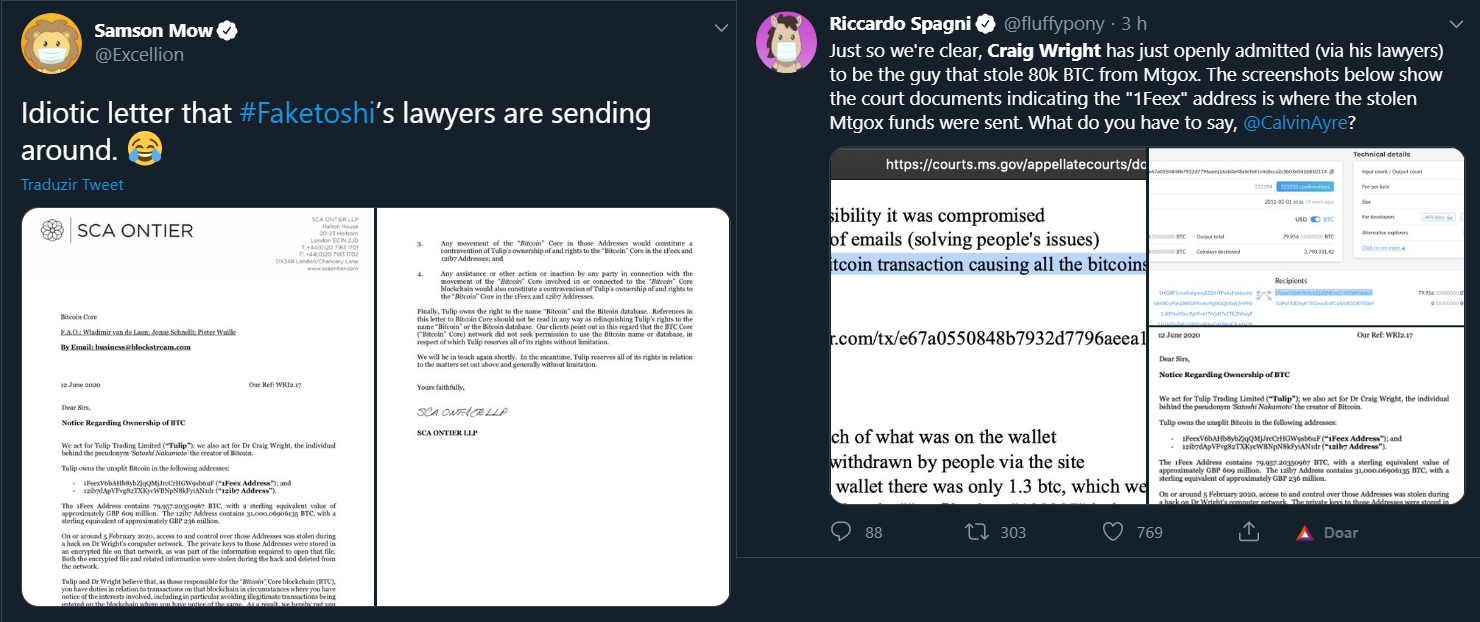Expand 'Click to see more' alternative explorers

(x=1383, y=248)
